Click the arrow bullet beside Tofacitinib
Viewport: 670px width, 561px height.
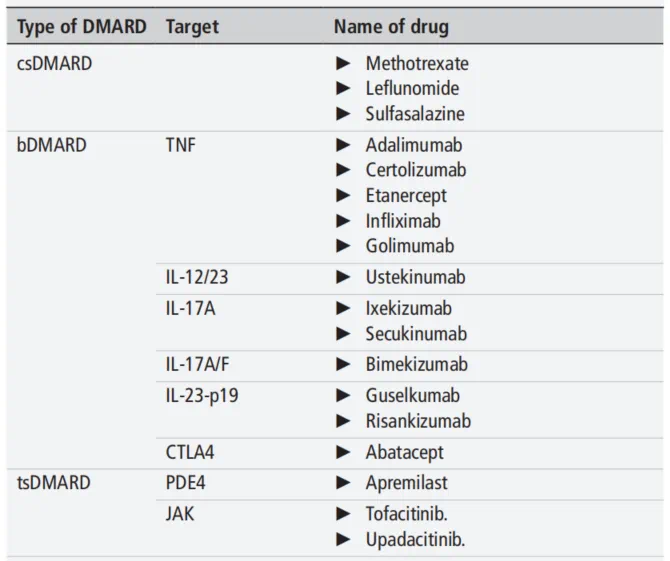(343, 514)
